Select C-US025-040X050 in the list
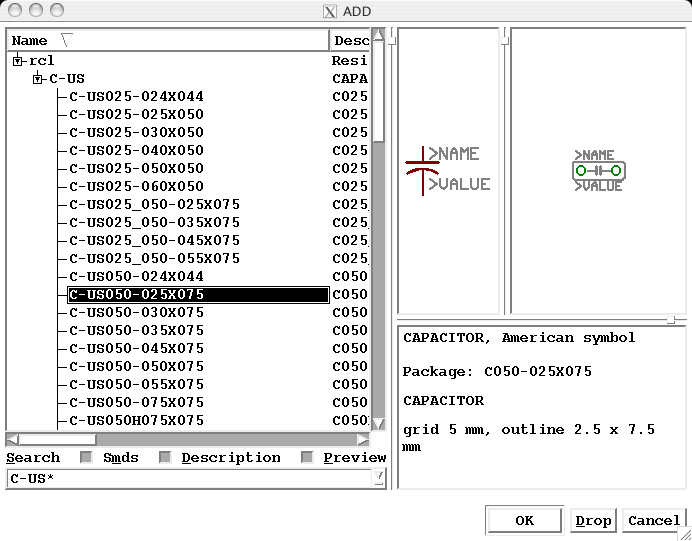The image size is (692, 541). click(x=136, y=150)
